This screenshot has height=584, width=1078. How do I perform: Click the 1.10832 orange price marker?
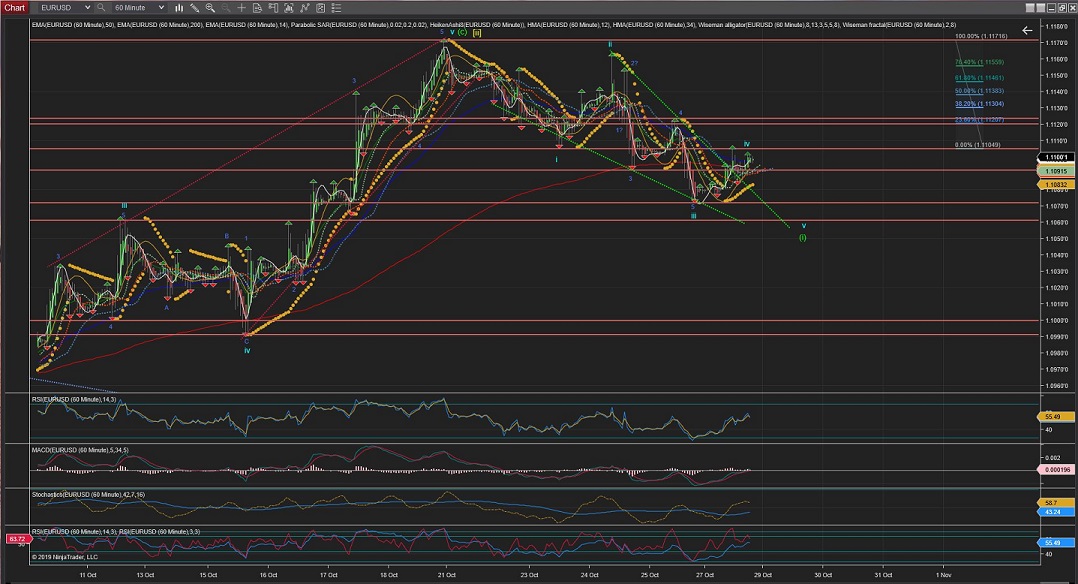[x=1056, y=185]
